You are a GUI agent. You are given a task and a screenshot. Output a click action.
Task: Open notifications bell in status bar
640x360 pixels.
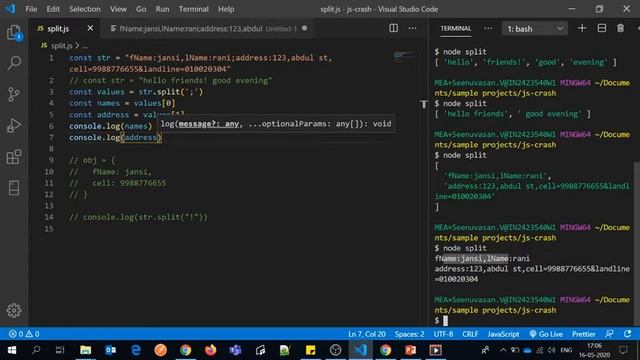pyautogui.click(x=628, y=334)
